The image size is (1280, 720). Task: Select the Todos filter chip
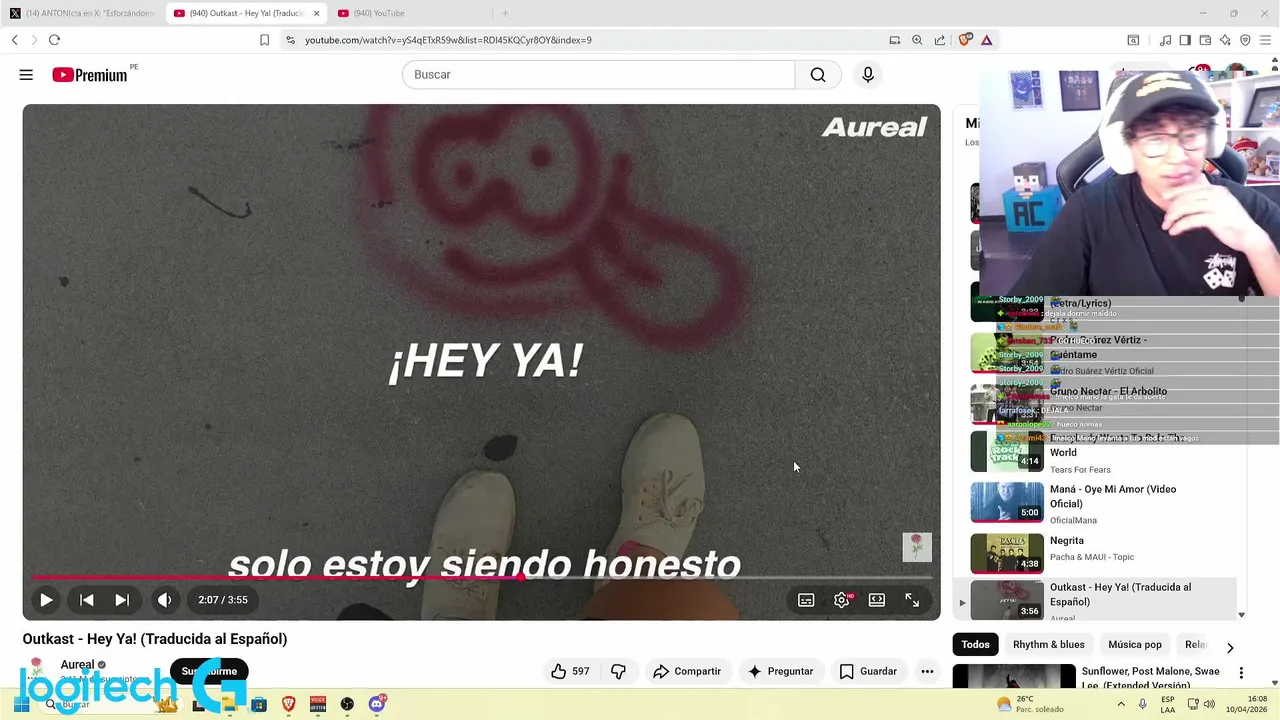click(x=975, y=645)
